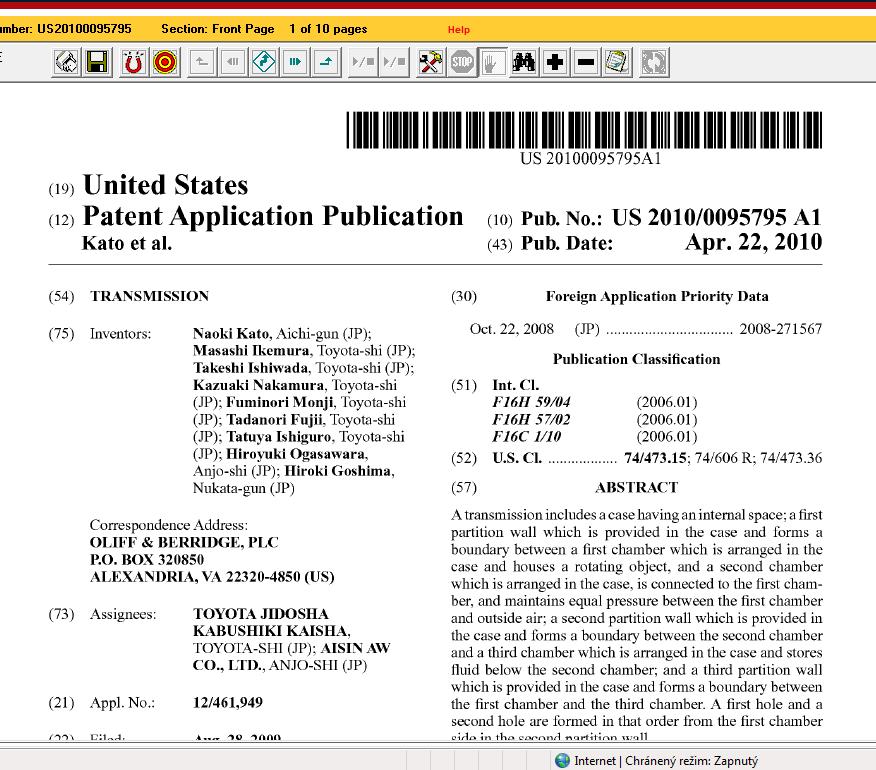The height and width of the screenshot is (770, 876).
Task: Click inventor name 'Naoki Kato'
Action: 231,334
